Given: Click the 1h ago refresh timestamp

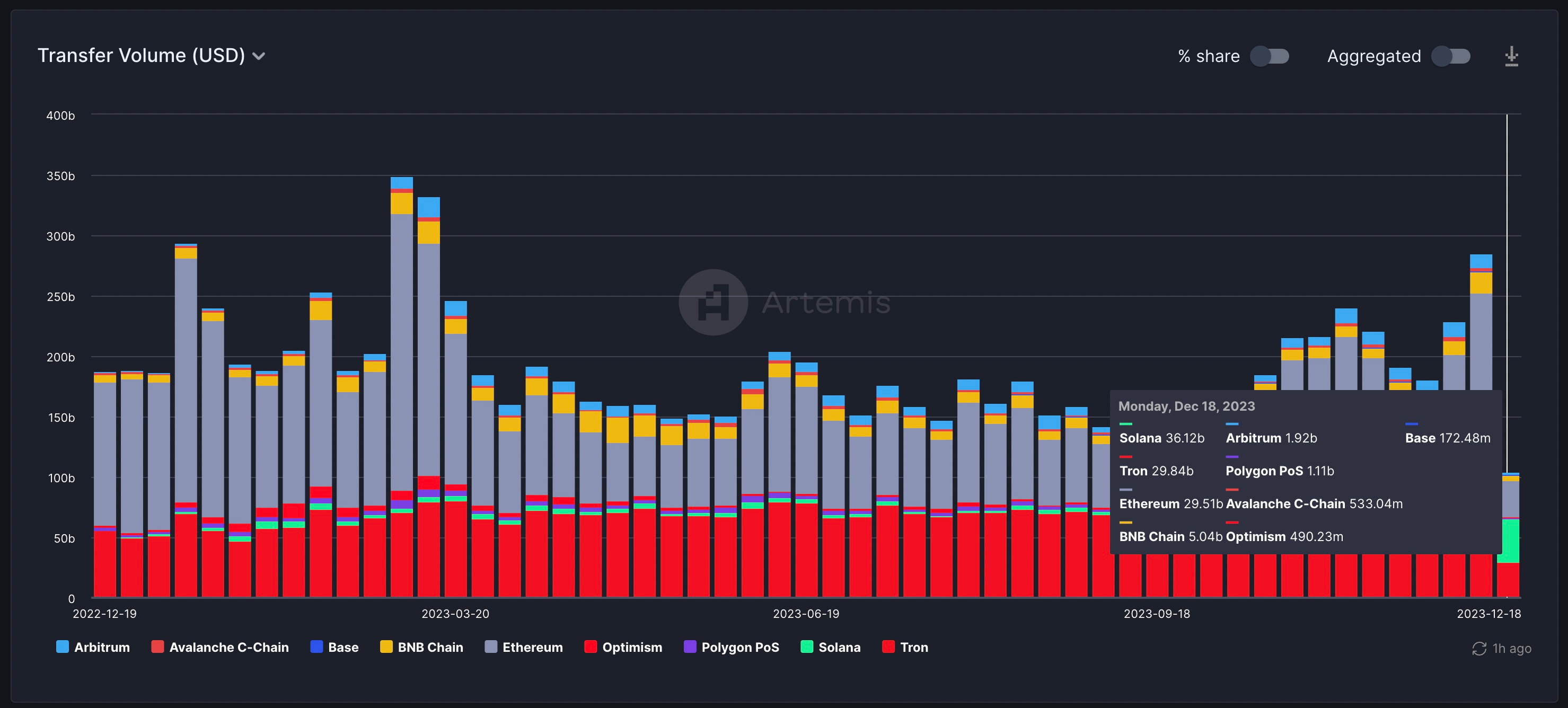Looking at the screenshot, I should [x=1512, y=648].
